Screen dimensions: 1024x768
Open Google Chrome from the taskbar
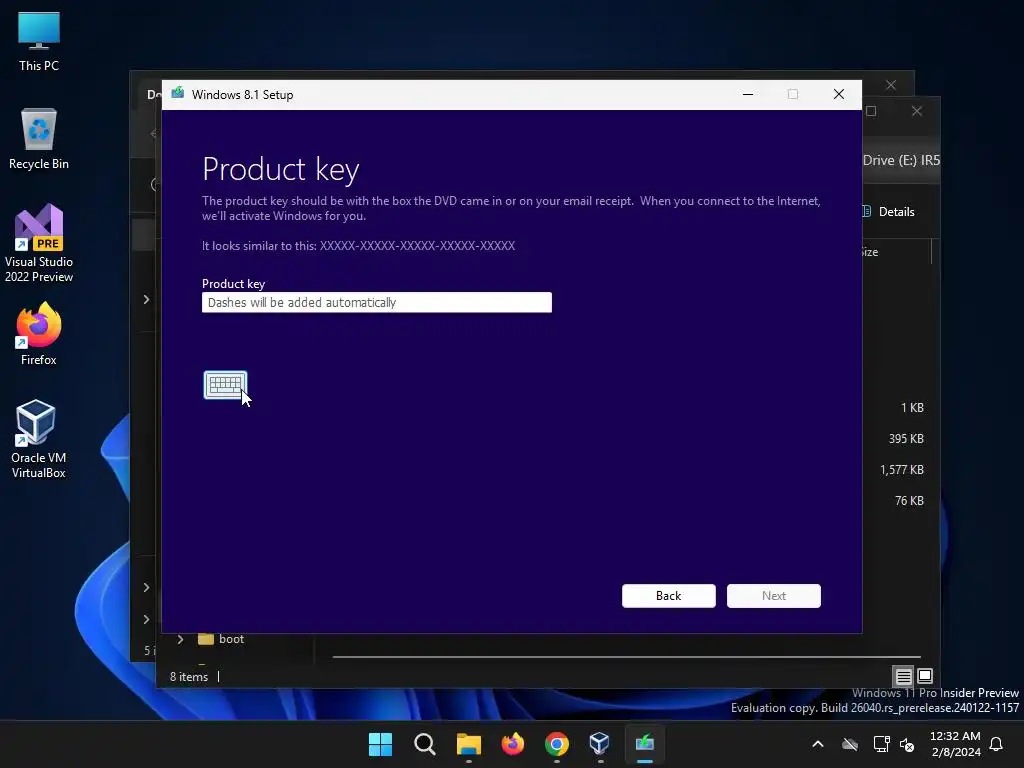click(556, 744)
